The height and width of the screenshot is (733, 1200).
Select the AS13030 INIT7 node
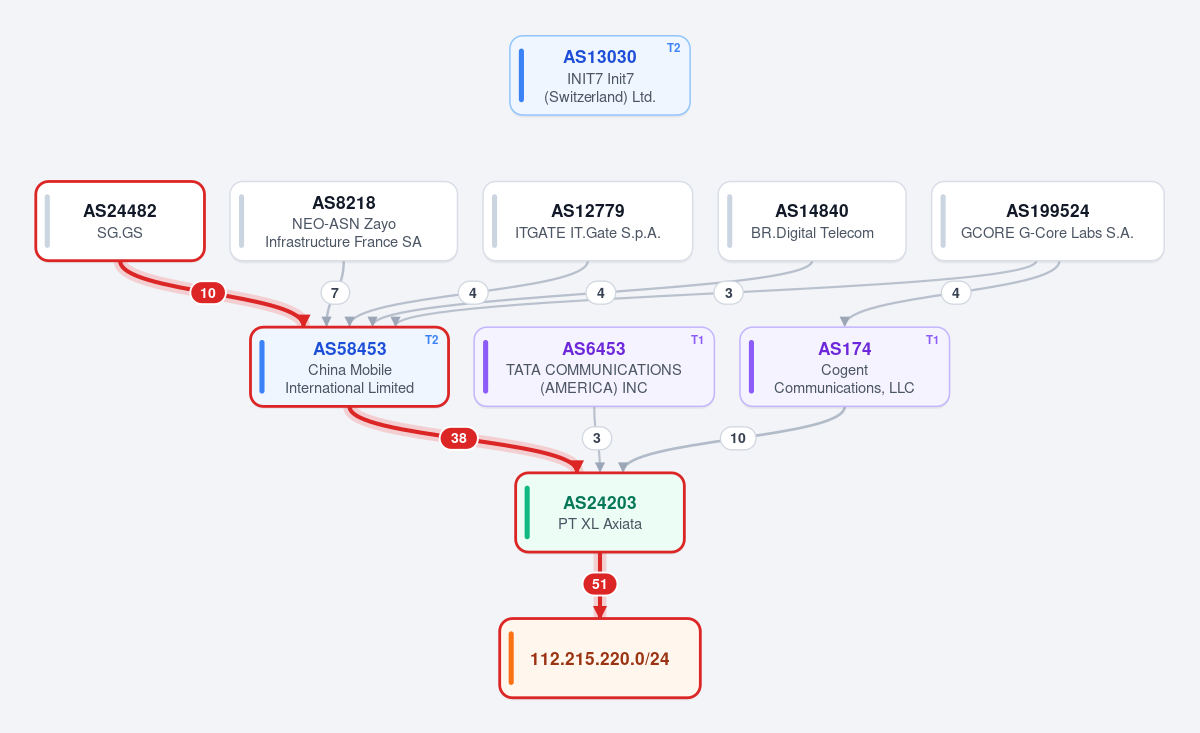coord(600,76)
